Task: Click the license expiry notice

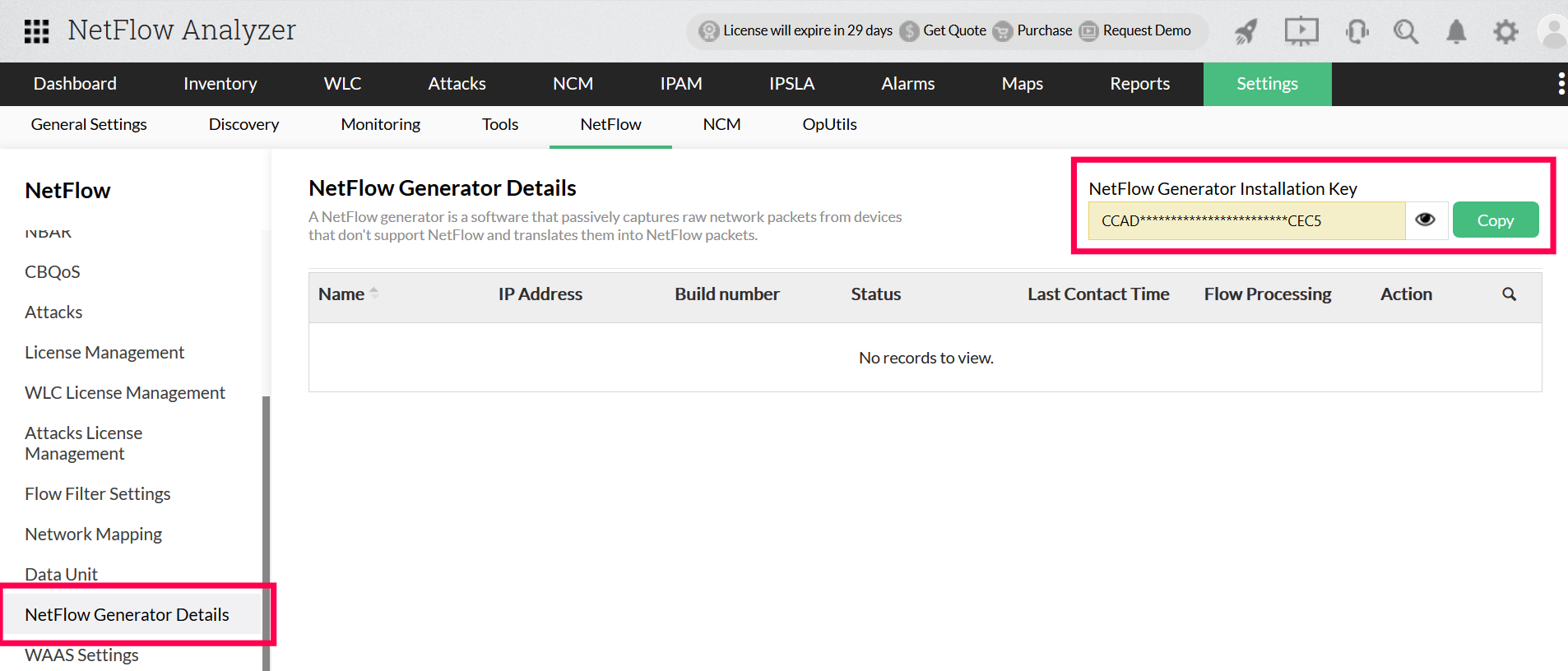Action: (x=808, y=30)
